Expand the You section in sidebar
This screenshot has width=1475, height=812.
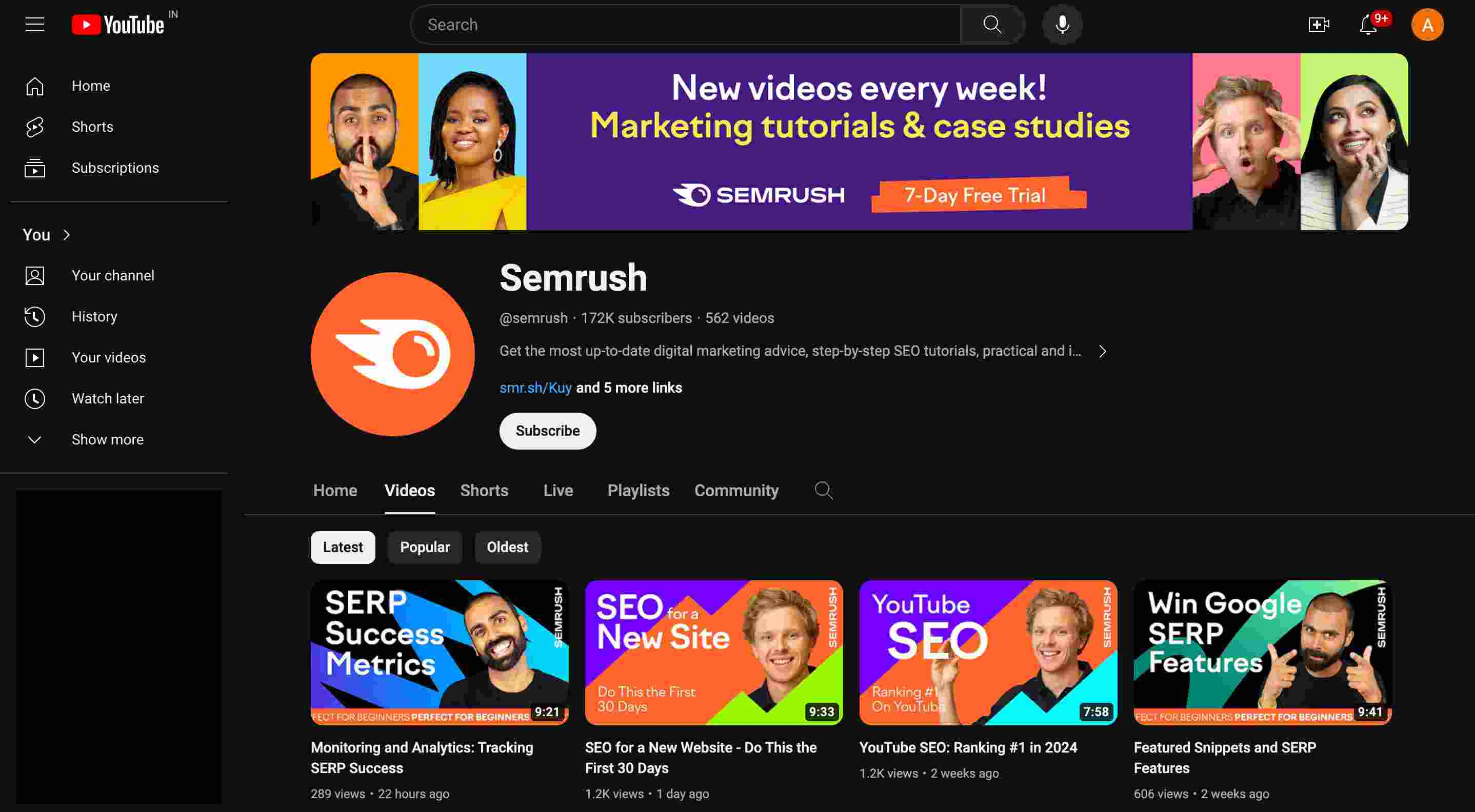click(x=47, y=234)
